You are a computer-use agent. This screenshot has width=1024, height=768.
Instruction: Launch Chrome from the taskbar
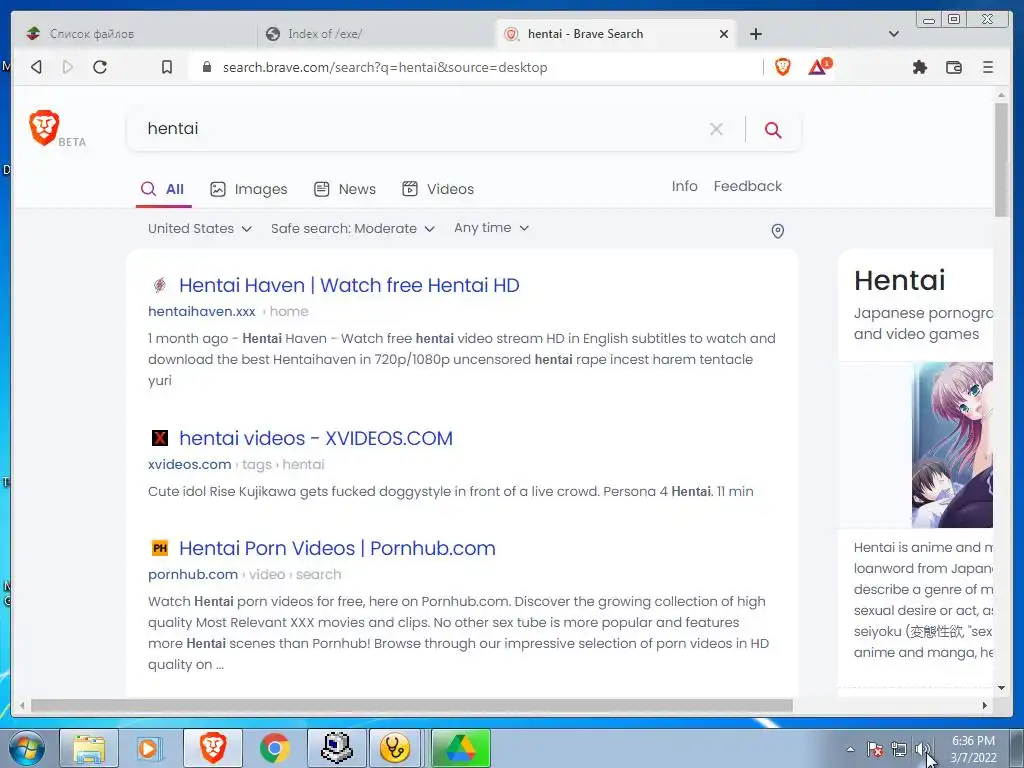tap(275, 748)
